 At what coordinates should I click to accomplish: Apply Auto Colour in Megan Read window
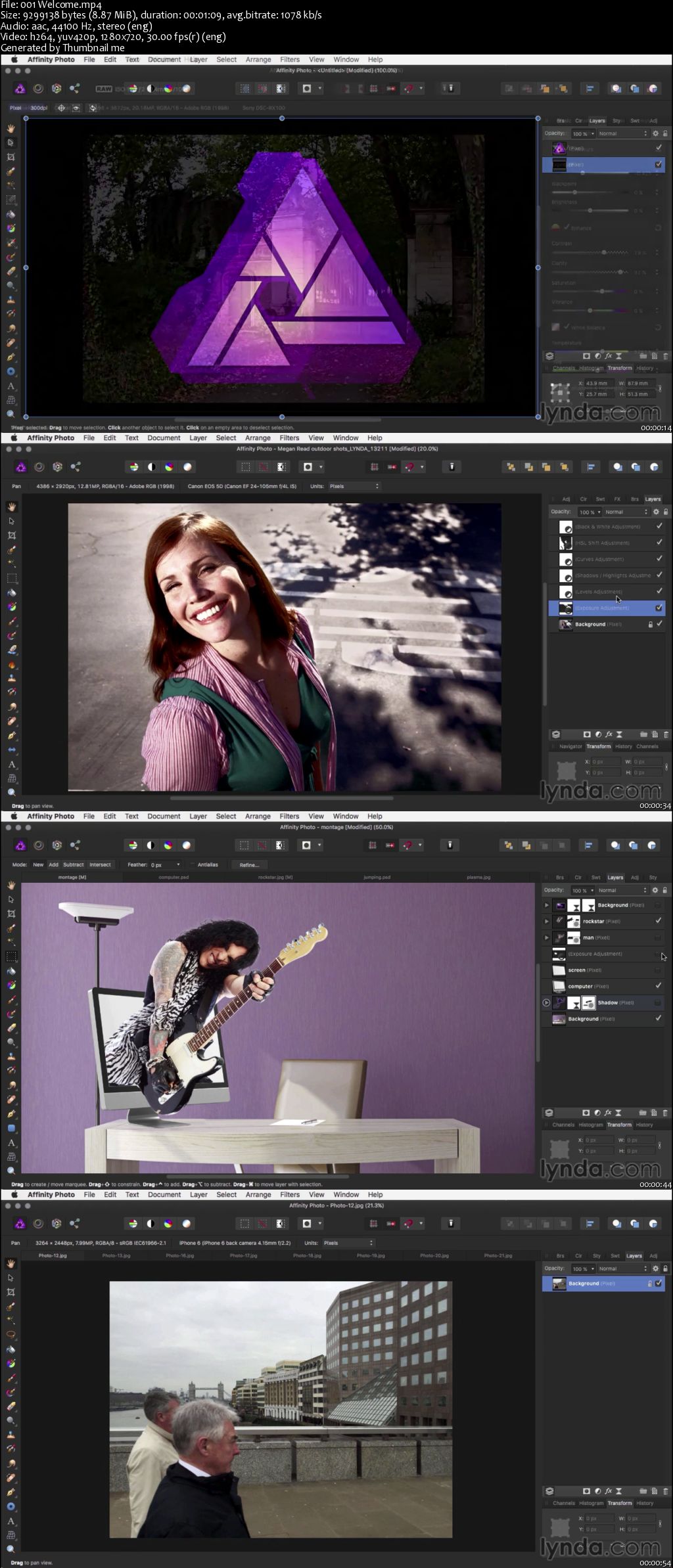pyautogui.click(x=170, y=467)
